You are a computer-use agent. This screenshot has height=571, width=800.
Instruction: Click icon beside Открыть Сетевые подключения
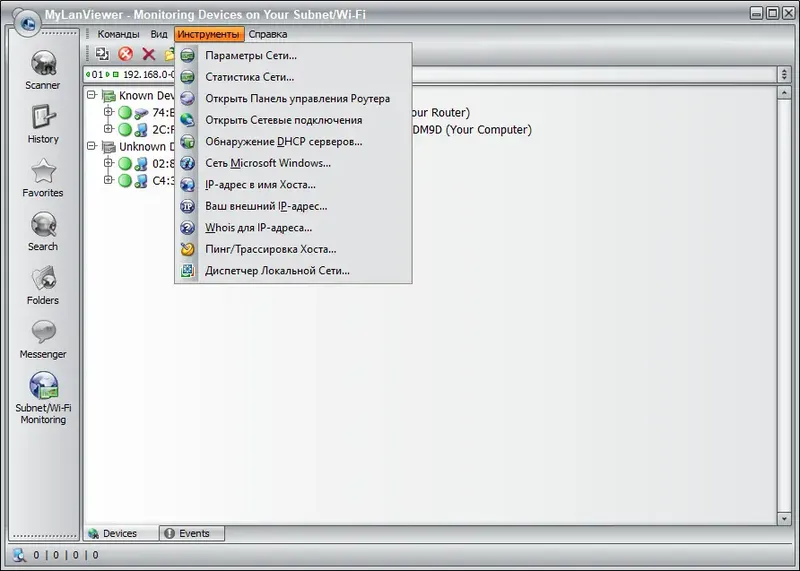click(188, 120)
